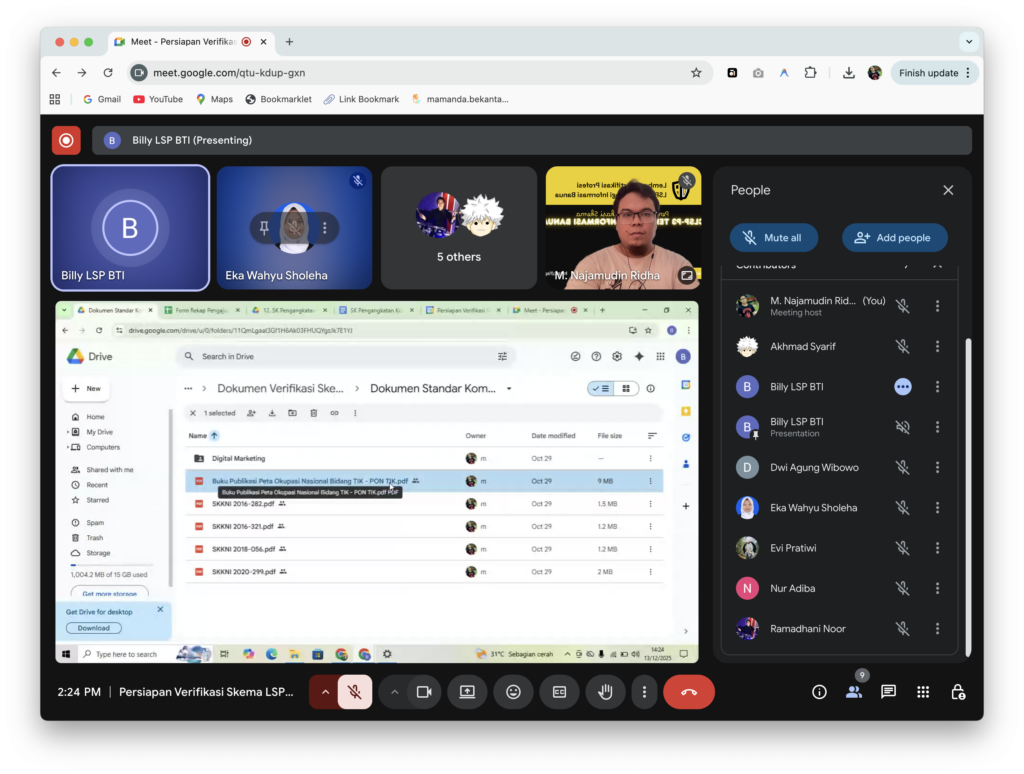Expand the audio settings arrow

[x=325, y=692]
